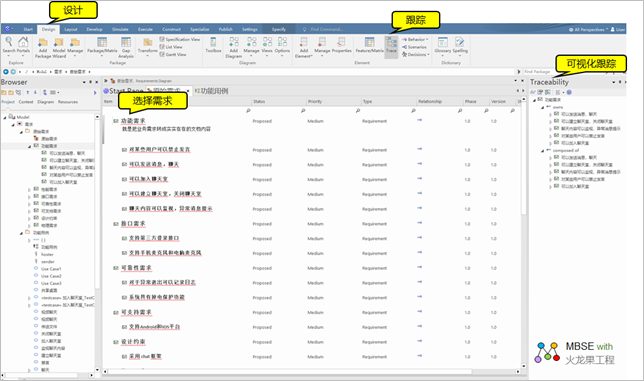This screenshot has height=381, width=644.
Task: Open the Glossary in Dictionary group
Action: 443,45
